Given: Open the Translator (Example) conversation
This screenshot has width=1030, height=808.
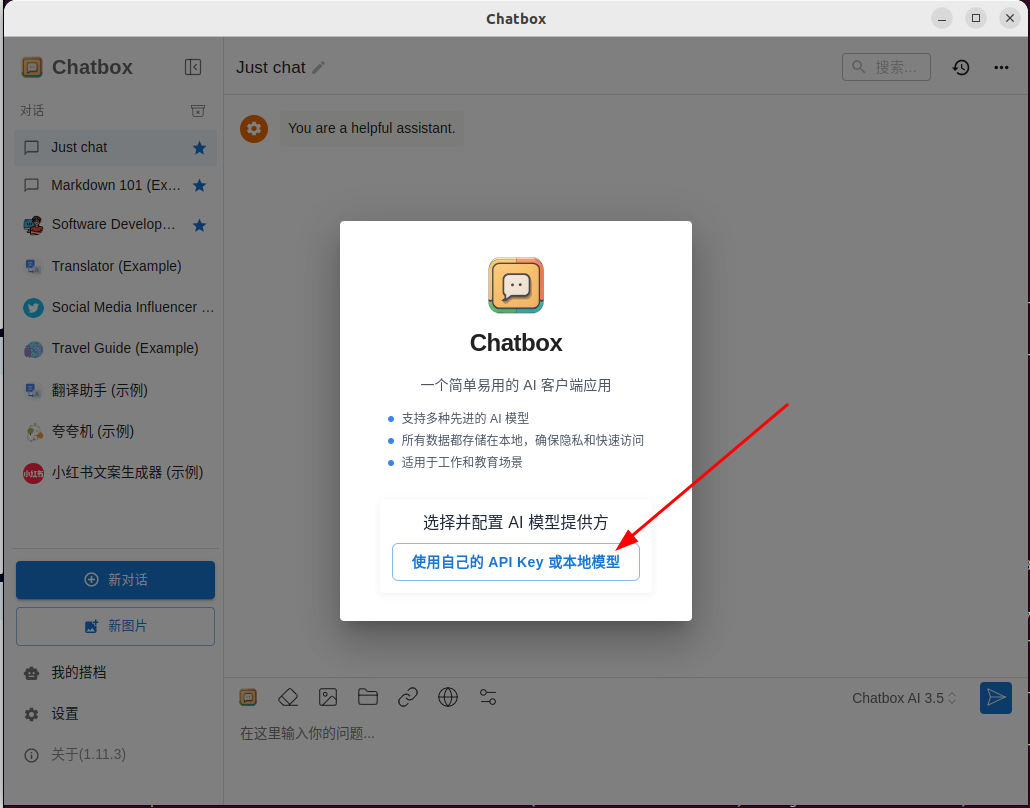Looking at the screenshot, I should tap(116, 266).
